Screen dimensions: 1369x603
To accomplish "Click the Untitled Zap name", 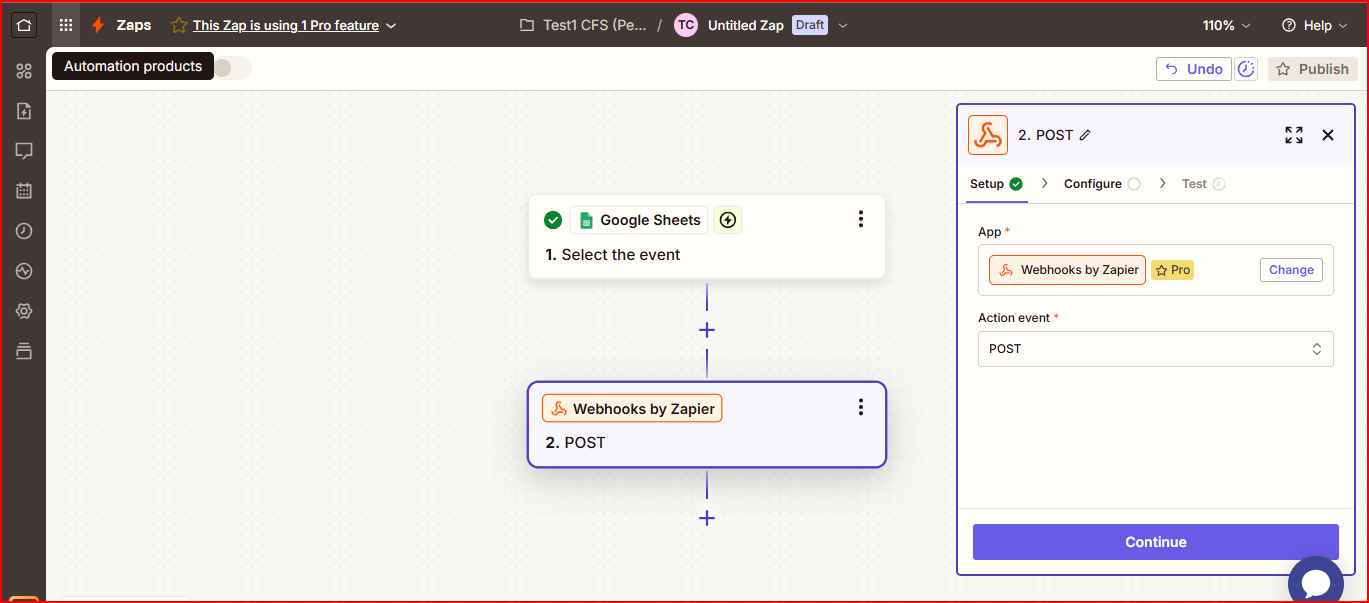I will (745, 25).
